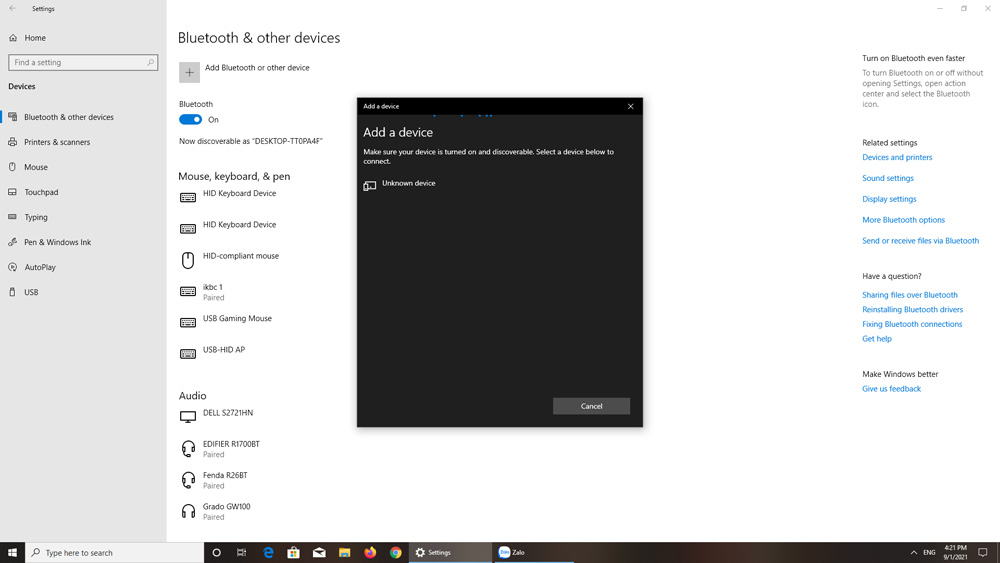Switch to Zalo in the taskbar

coord(533,553)
